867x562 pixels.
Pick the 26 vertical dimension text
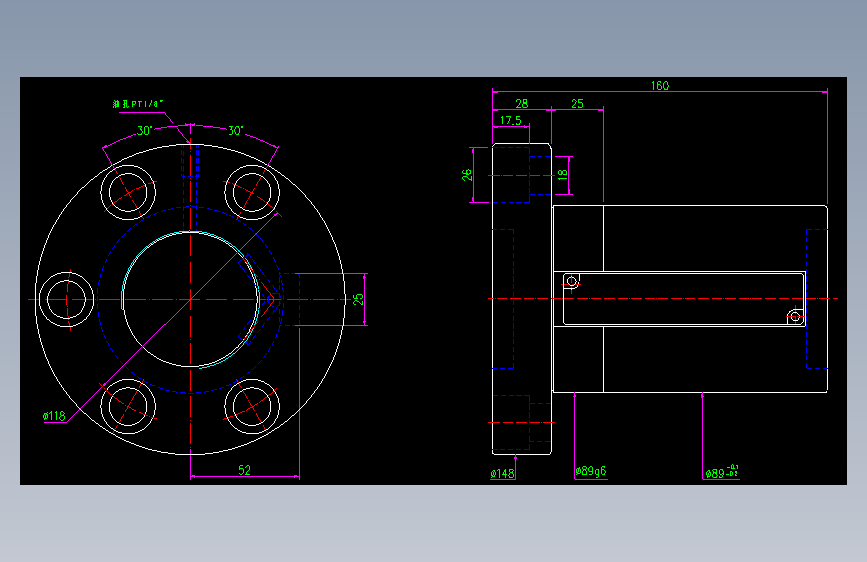[467, 175]
